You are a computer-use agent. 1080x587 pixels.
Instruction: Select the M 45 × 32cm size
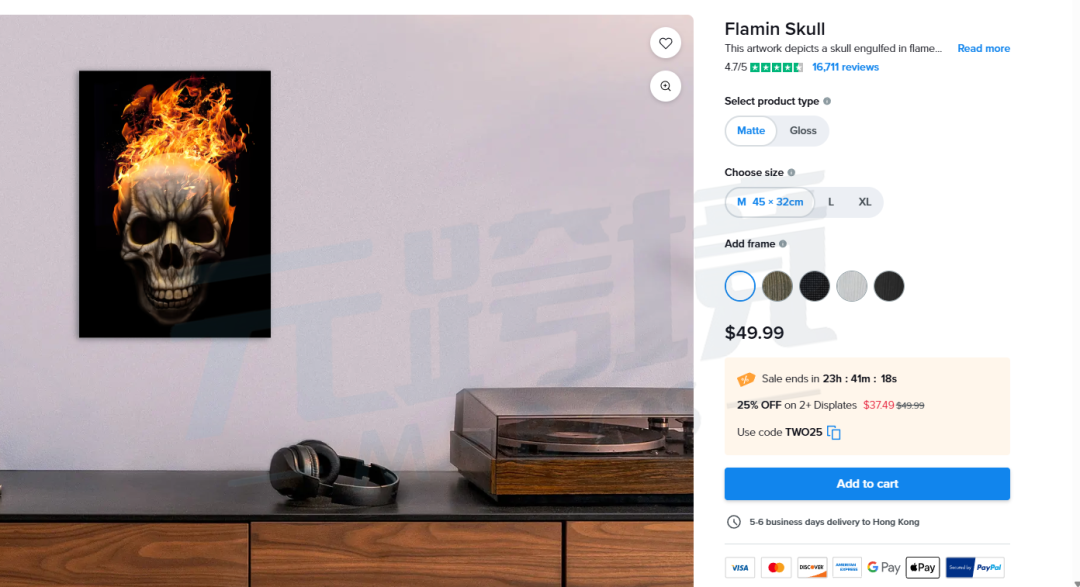pos(770,203)
